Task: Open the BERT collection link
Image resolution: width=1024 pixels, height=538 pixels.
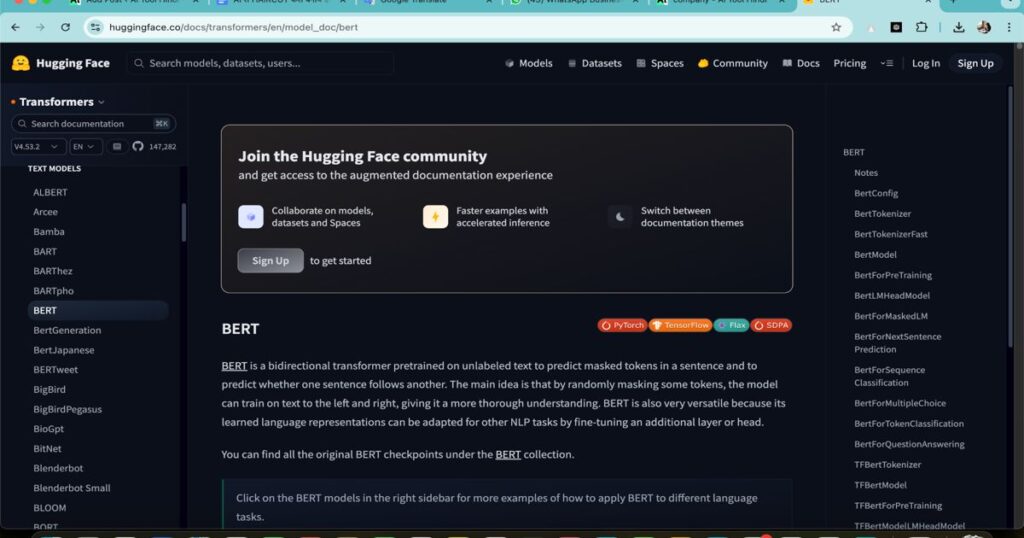Action: (508, 454)
